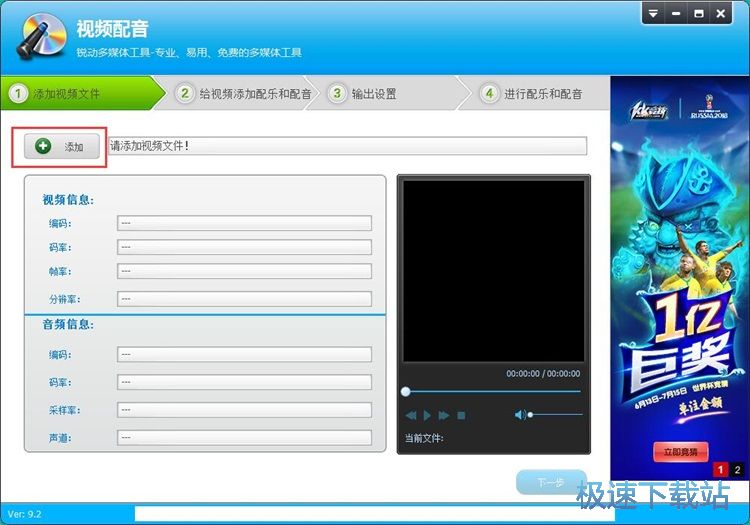The image size is (750, 525).
Task: Click the Ver: 9.2 version text
Action: click(x=24, y=514)
